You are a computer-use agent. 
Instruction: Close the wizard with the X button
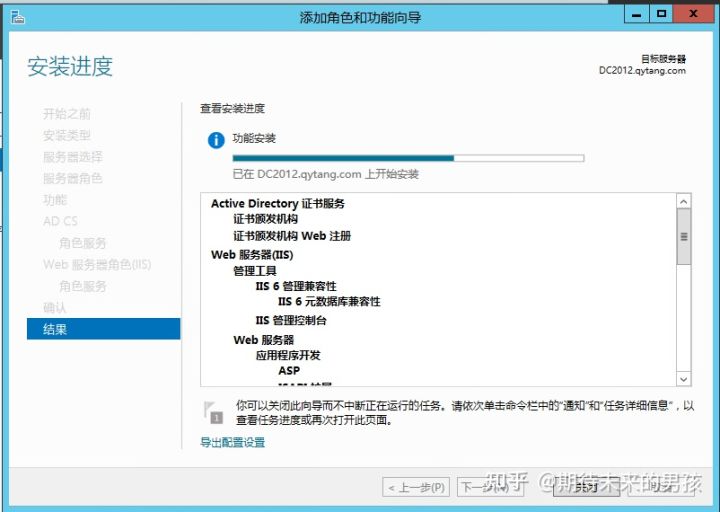click(x=694, y=14)
